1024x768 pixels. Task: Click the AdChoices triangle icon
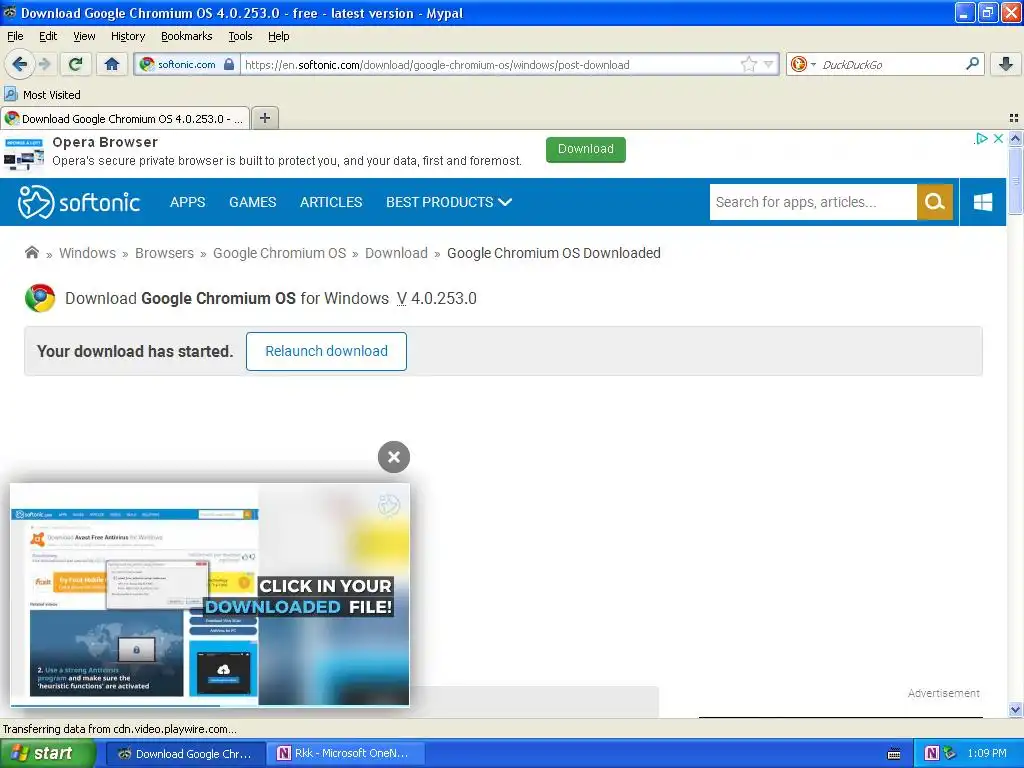[x=981, y=138]
